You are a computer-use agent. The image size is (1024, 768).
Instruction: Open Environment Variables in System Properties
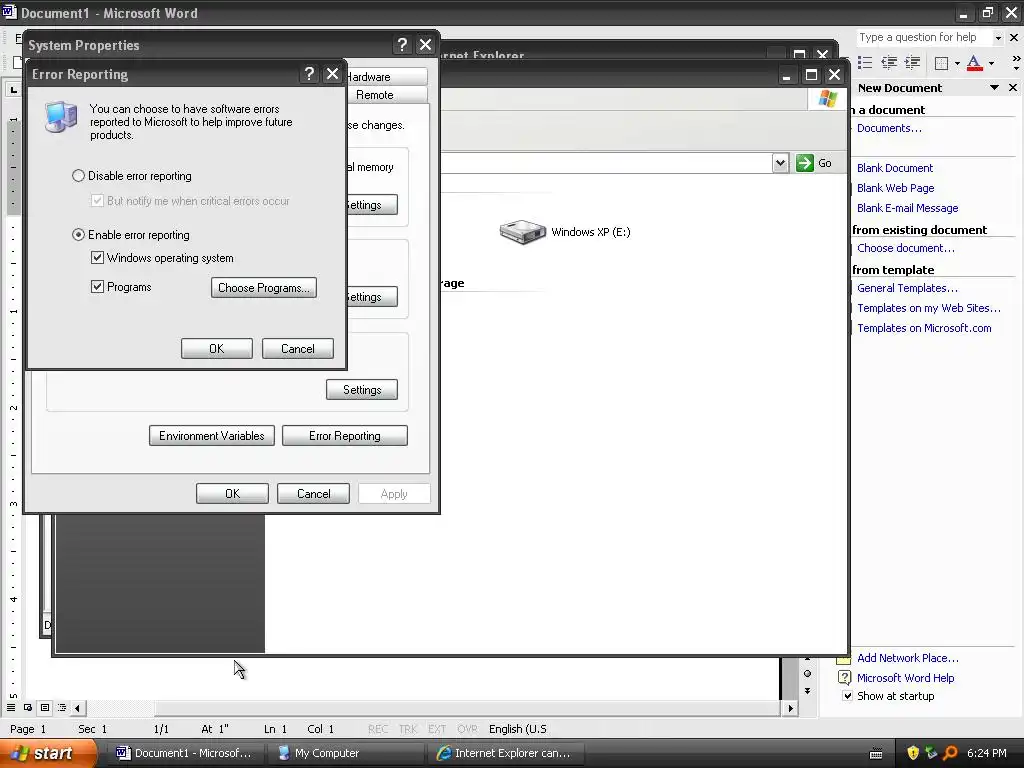(x=212, y=436)
